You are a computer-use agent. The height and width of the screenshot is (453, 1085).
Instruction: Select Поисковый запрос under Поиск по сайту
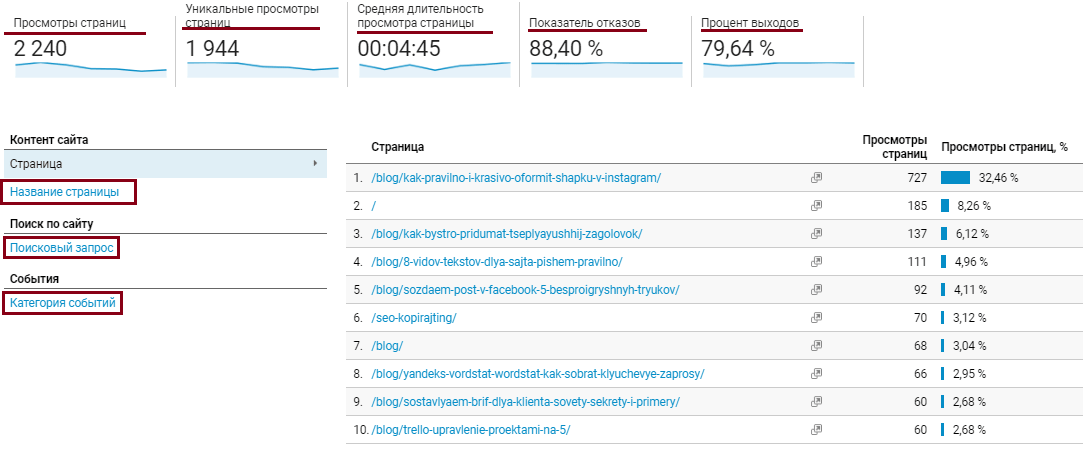coord(62,248)
